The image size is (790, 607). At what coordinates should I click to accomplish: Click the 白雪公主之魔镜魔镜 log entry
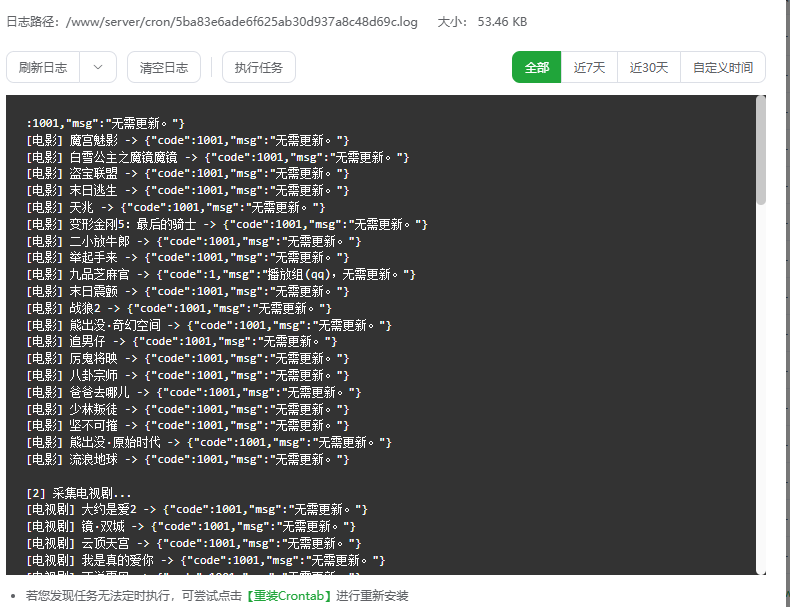pyautogui.click(x=218, y=157)
